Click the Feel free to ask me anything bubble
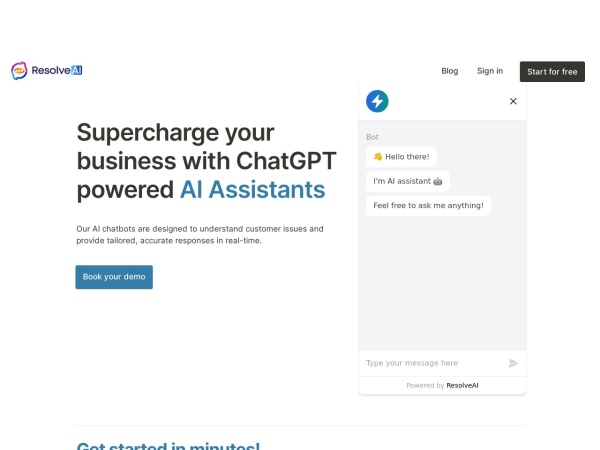 (x=428, y=205)
